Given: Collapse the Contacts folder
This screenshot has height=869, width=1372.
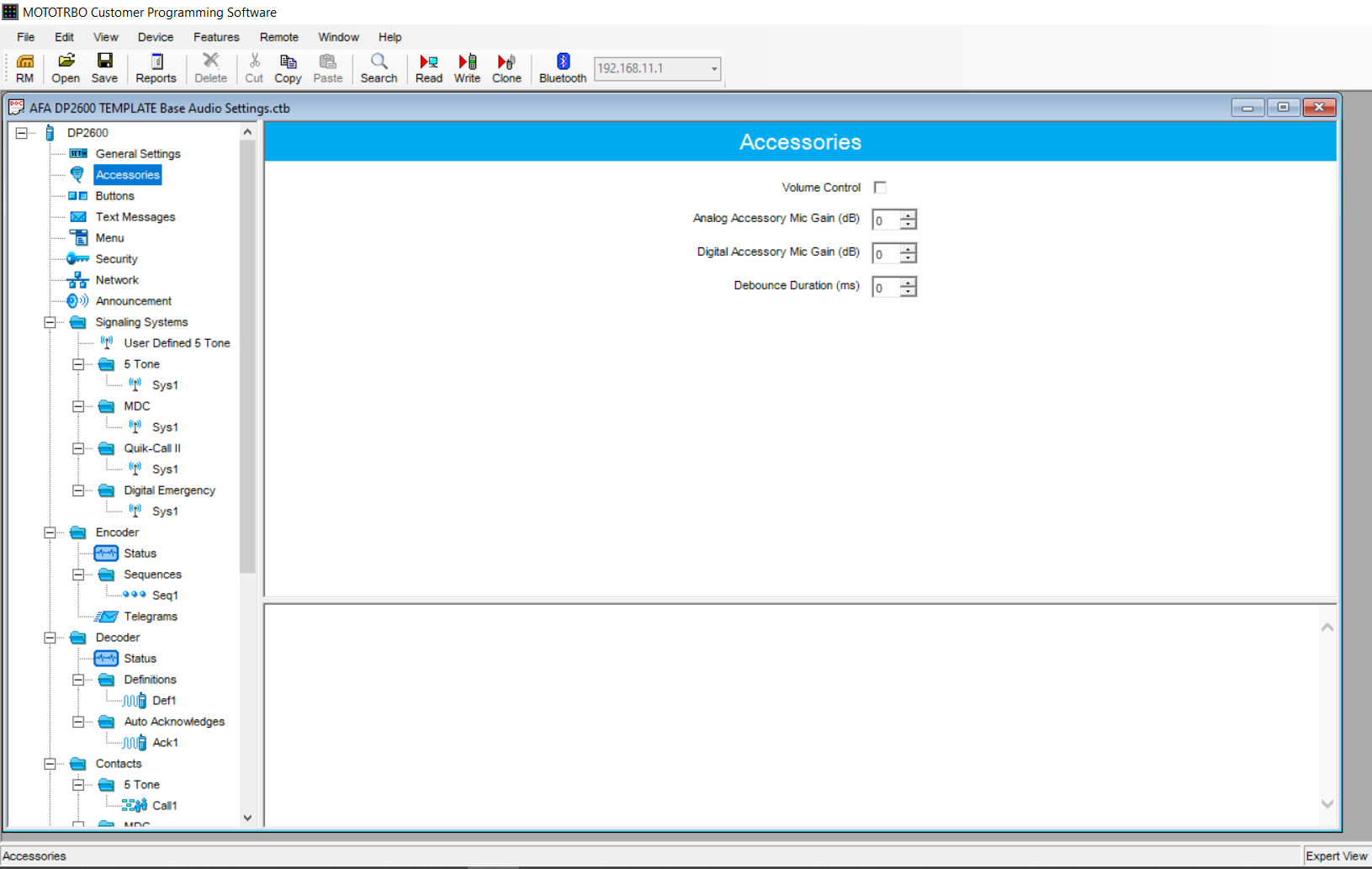Looking at the screenshot, I should [x=50, y=764].
